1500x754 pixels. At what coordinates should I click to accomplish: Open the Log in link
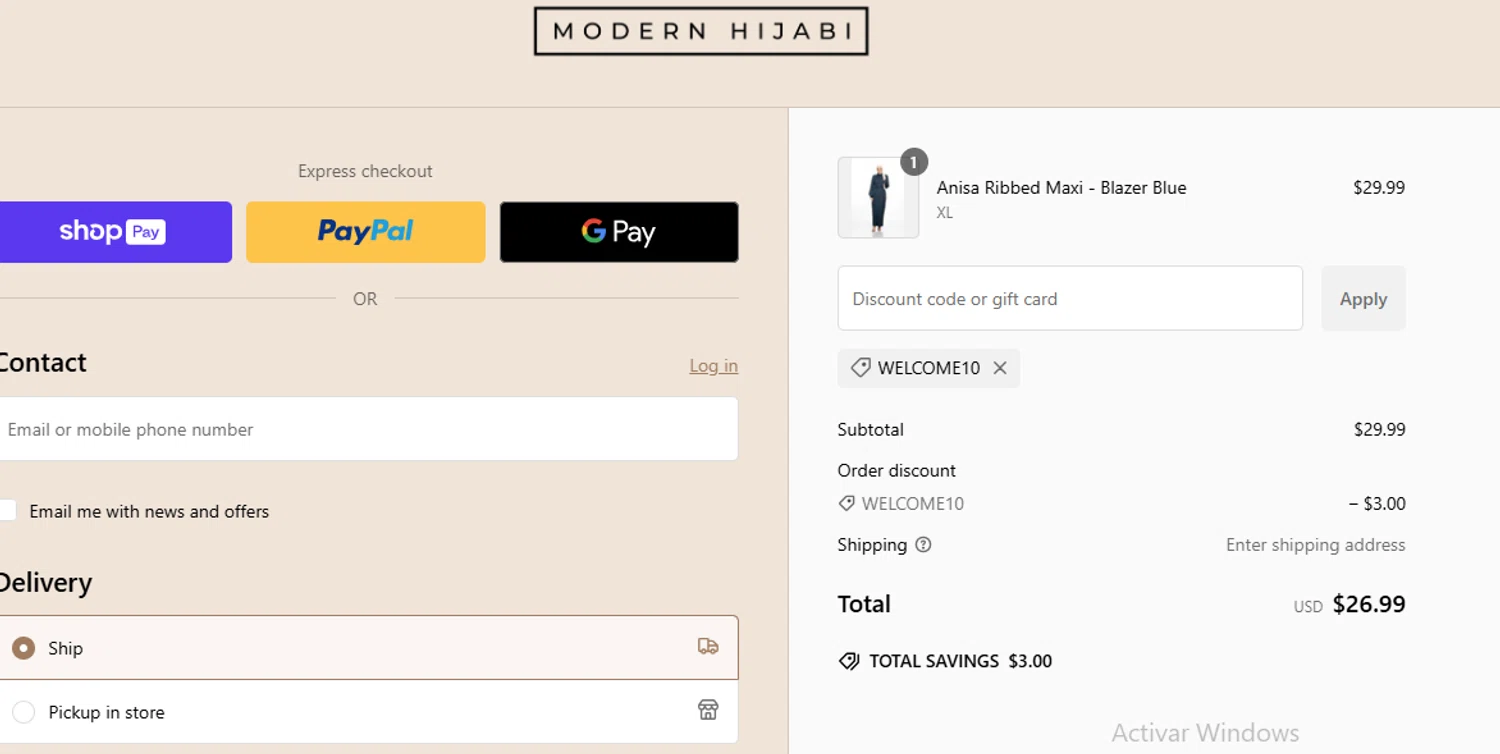[x=714, y=366]
